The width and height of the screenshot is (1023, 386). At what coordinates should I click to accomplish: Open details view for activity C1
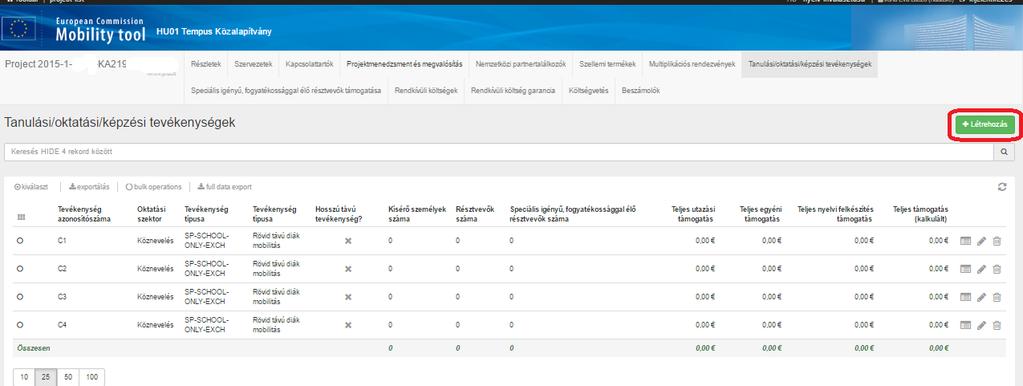(x=966, y=241)
